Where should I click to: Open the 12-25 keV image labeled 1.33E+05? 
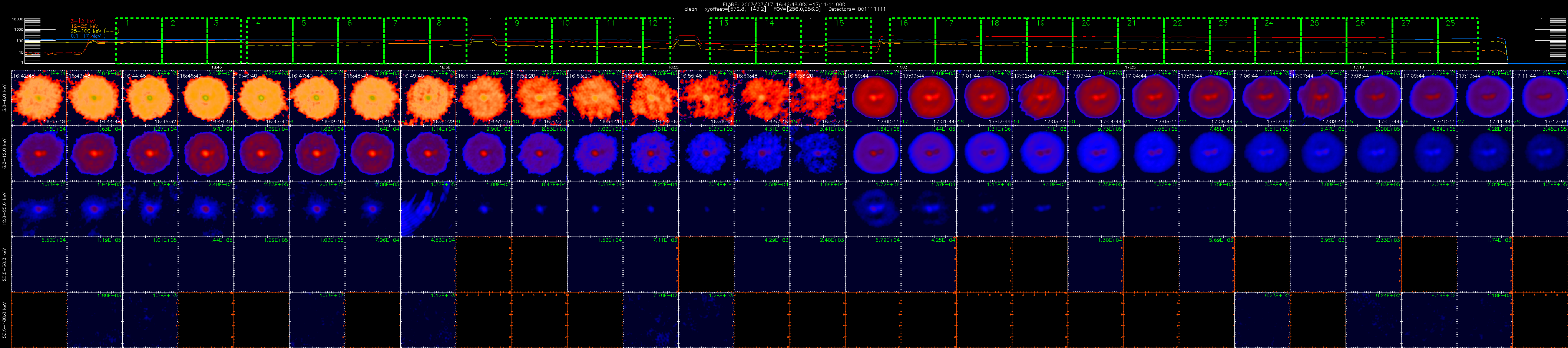[39, 209]
